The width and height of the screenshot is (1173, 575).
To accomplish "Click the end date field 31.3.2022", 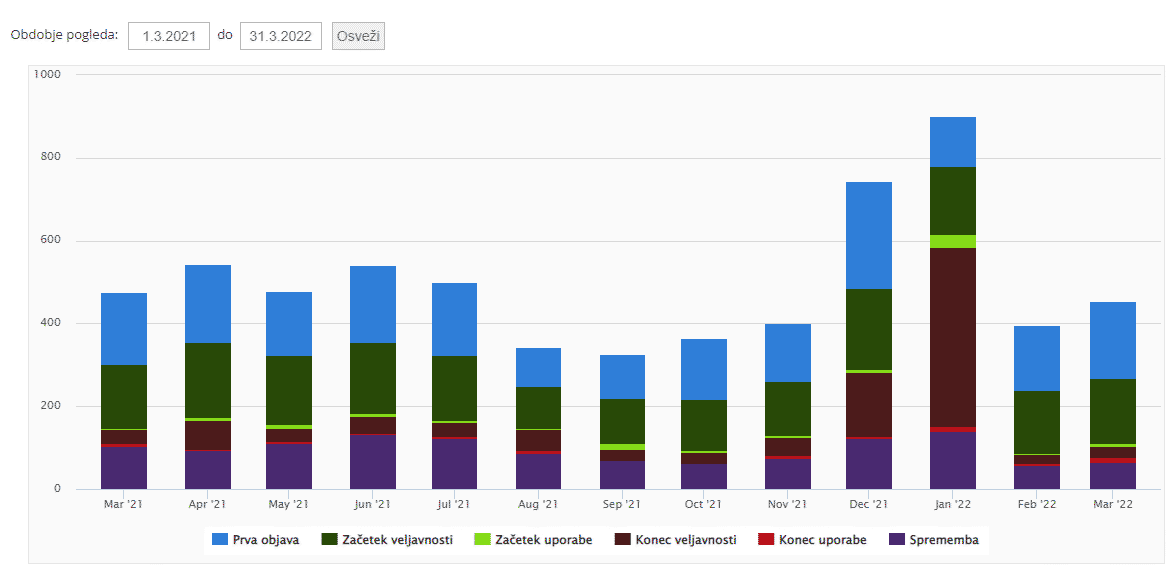I will (x=280, y=36).
